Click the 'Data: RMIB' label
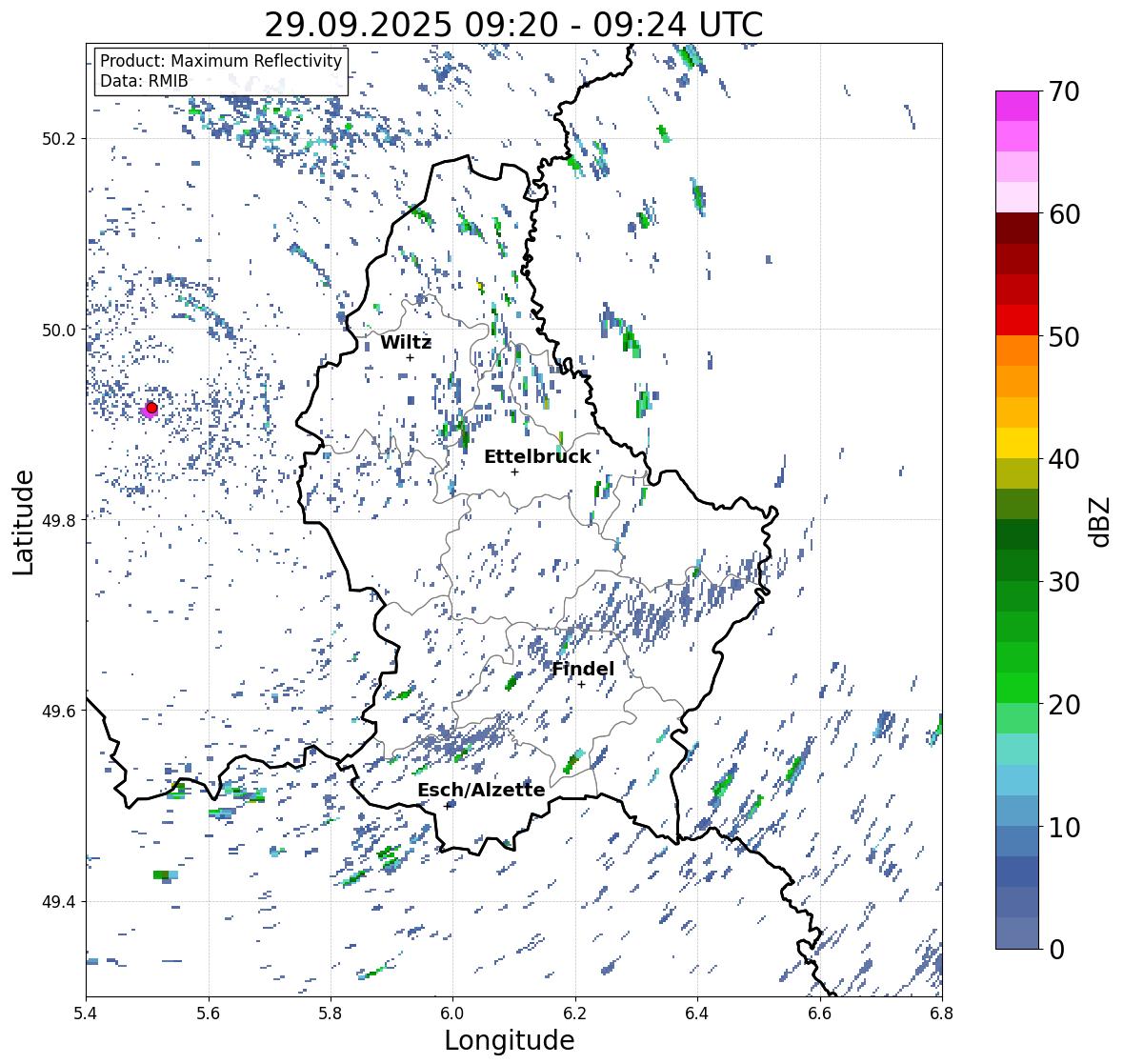This screenshot has width=1123, height=1064. [x=144, y=81]
